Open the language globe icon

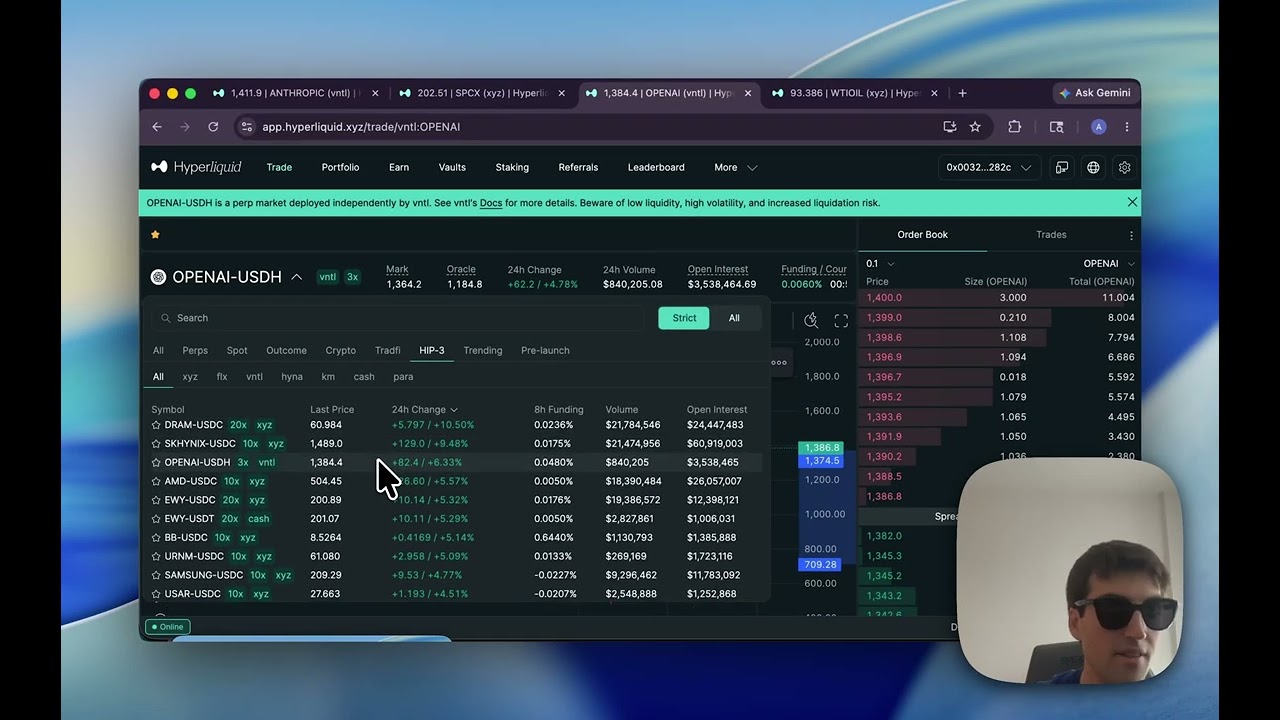click(x=1093, y=167)
